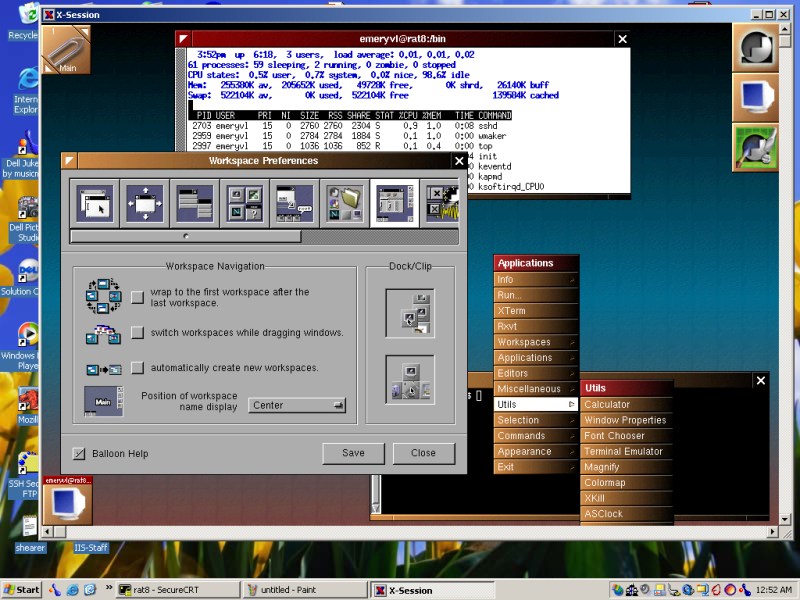
Task: Open the Menu Preferences icon
Action: click(195, 204)
